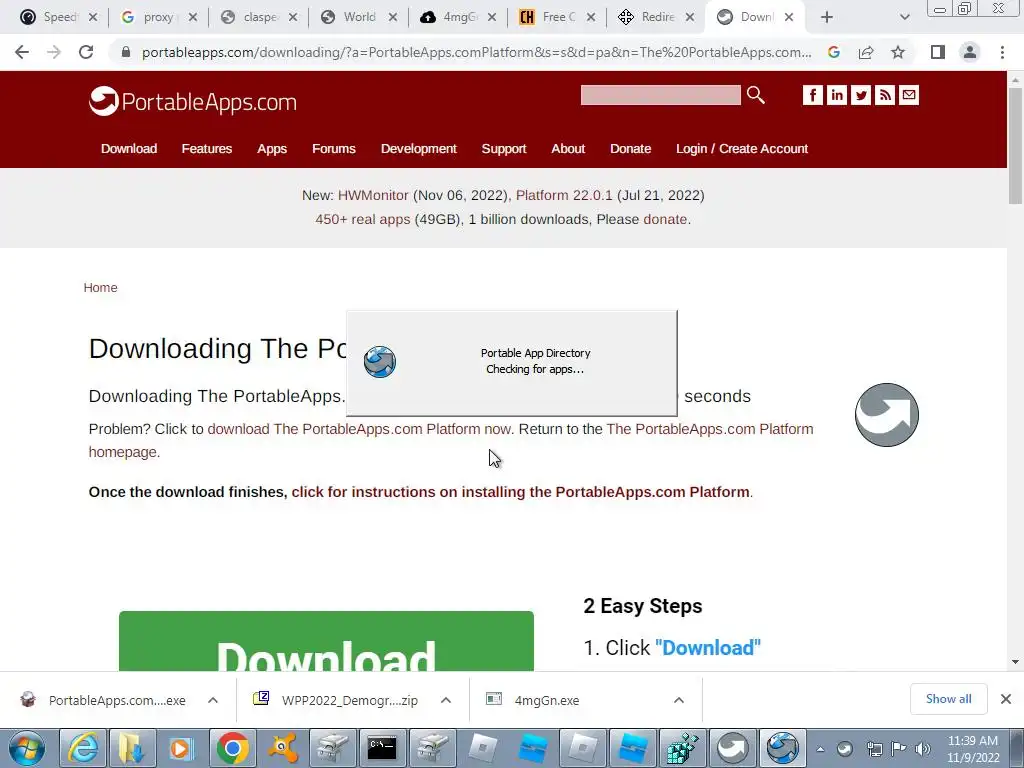Toggle the browser side panel icon
1024x768 pixels.
click(x=938, y=52)
